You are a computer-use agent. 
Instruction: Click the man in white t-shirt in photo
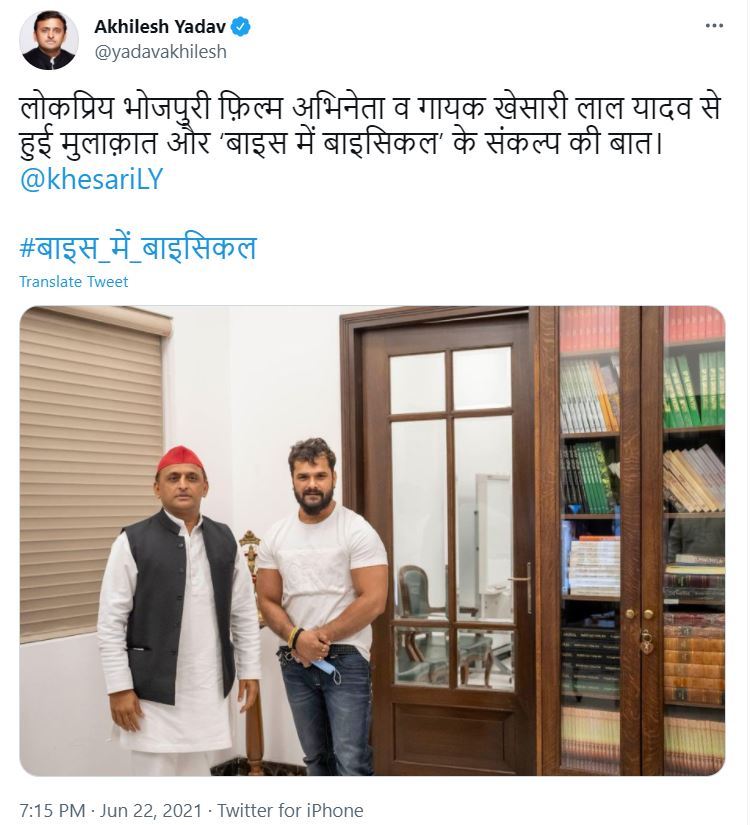(322, 605)
